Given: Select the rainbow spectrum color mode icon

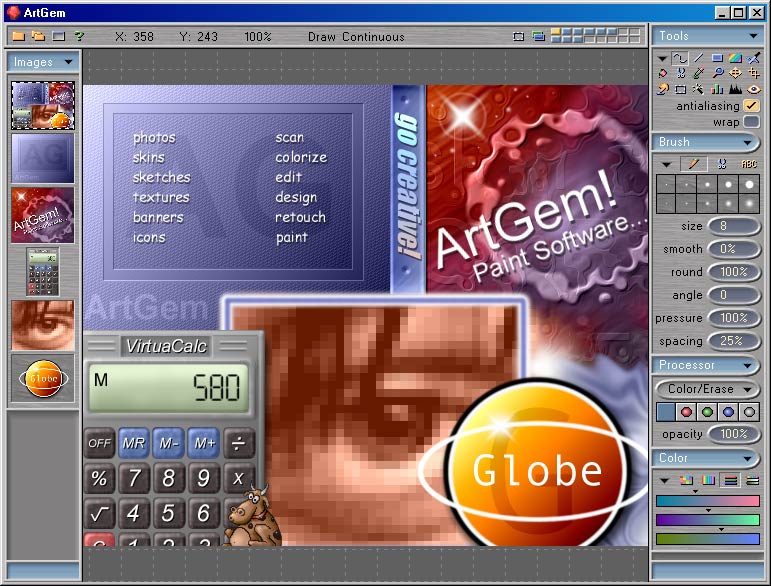Looking at the screenshot, I should click(709, 480).
